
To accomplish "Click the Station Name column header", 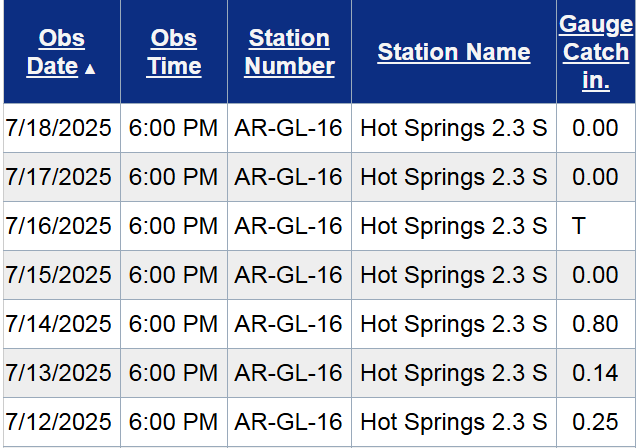I will [x=454, y=52].
